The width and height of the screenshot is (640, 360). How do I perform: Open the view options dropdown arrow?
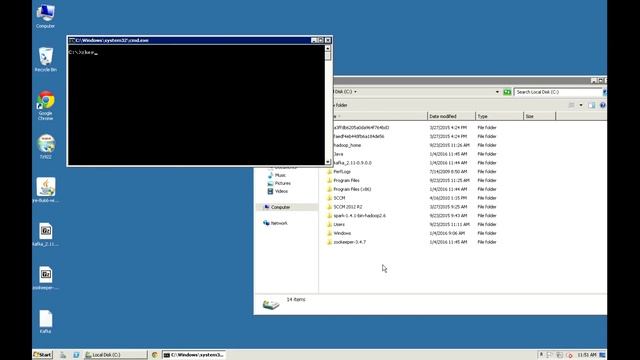pos(581,105)
